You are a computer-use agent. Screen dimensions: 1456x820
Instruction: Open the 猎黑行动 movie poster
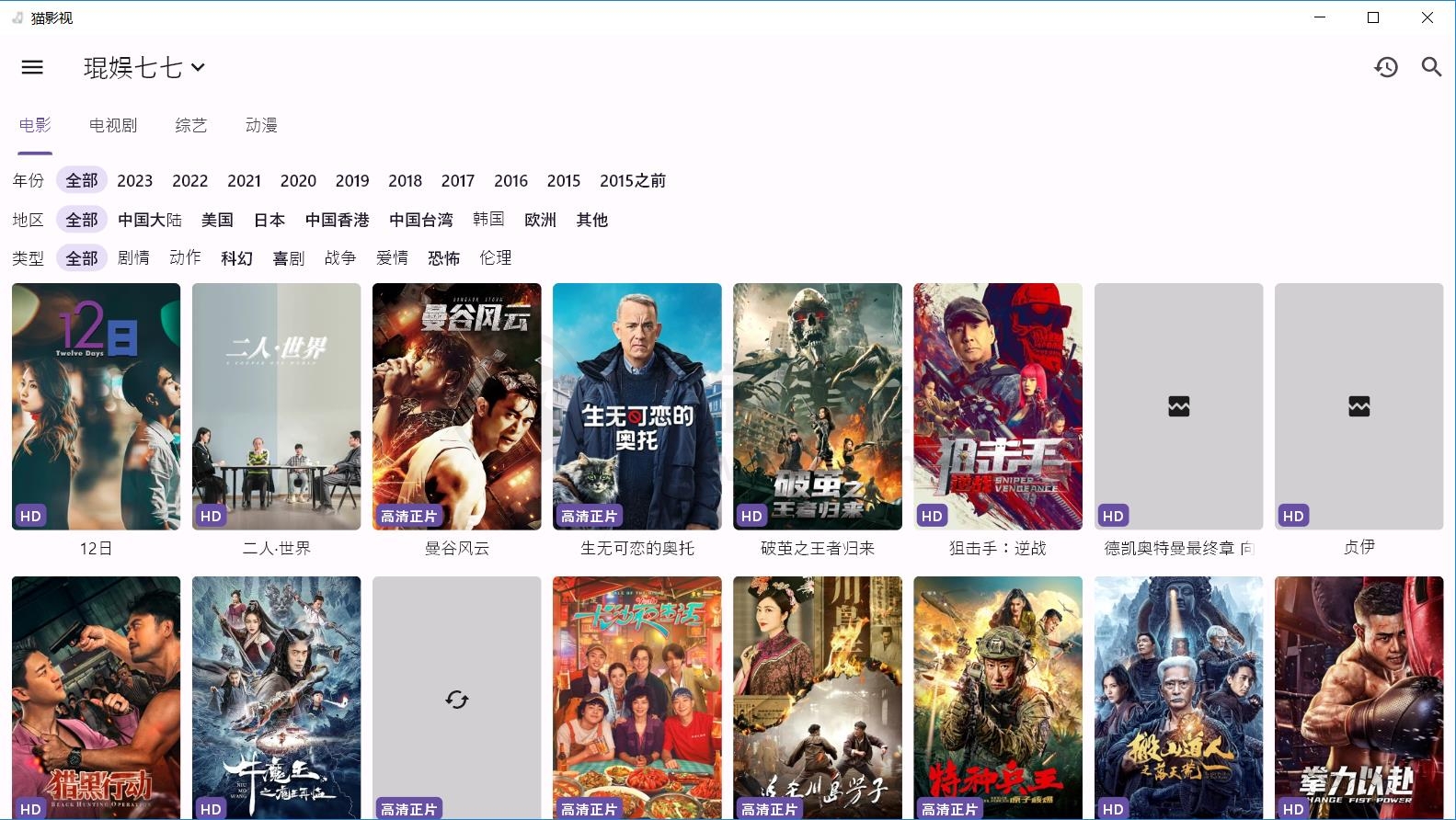pos(97,698)
